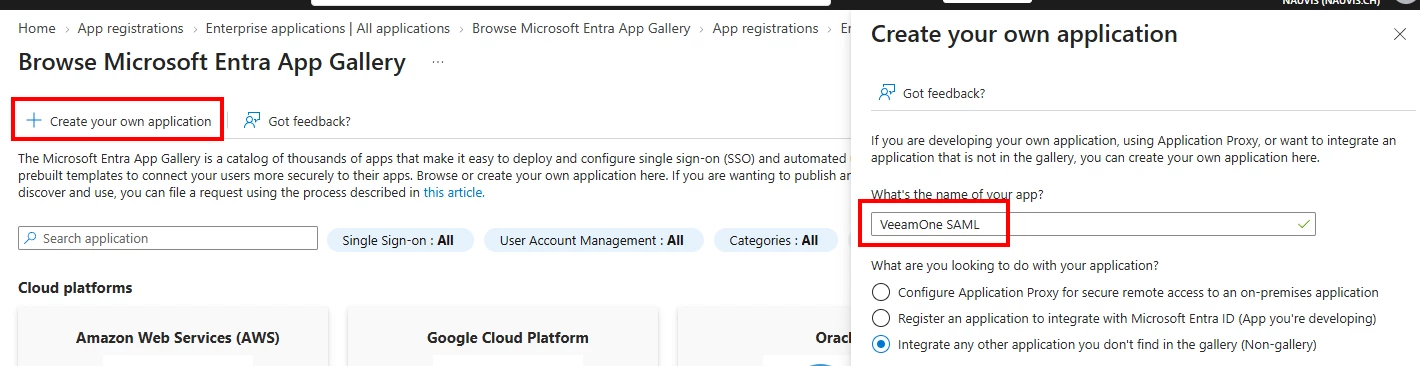Open the first App registrations breadcrumb

[x=130, y=29]
